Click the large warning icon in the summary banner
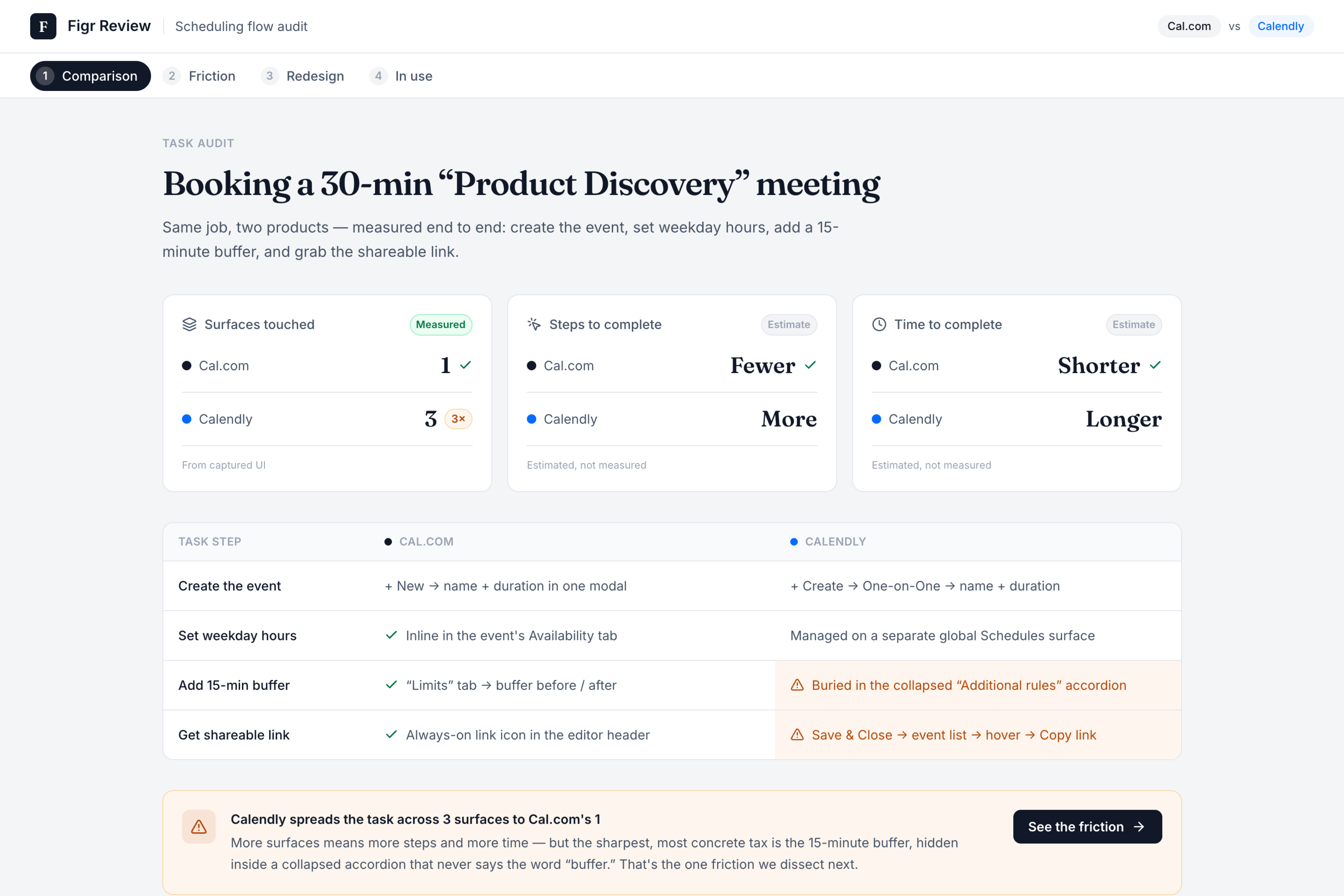The width and height of the screenshot is (1344, 896). 199,827
